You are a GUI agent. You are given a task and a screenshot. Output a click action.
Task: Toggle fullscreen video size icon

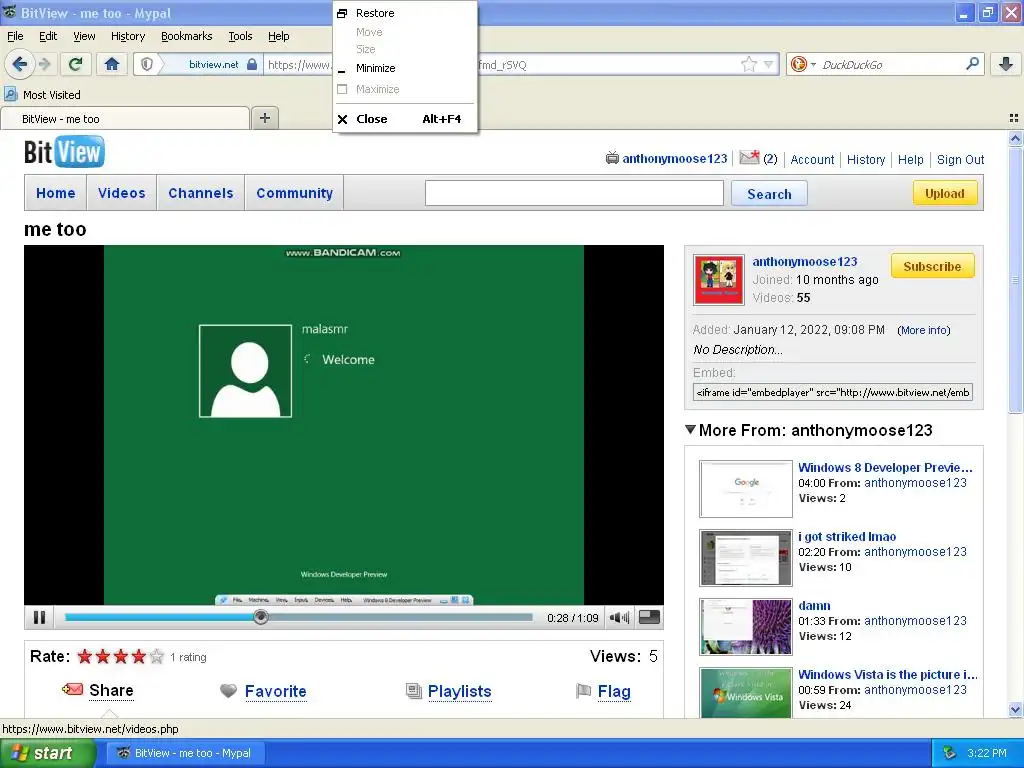click(649, 617)
